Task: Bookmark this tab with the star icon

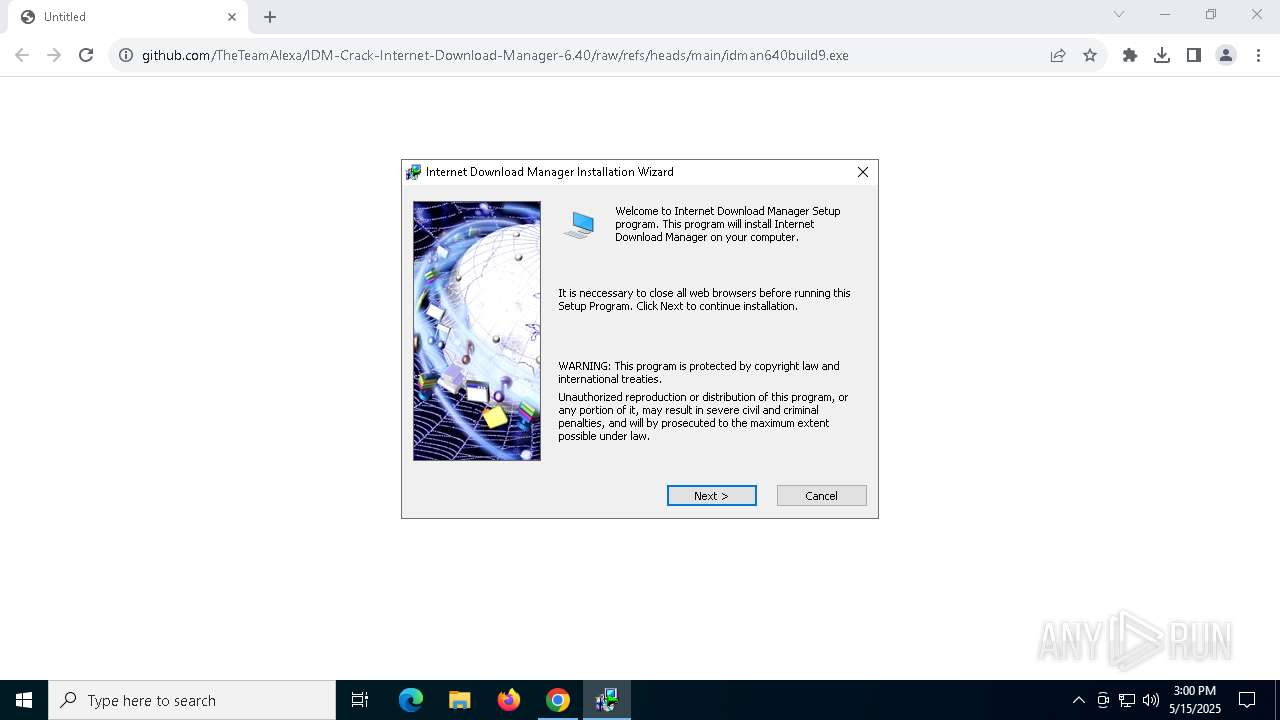Action: [x=1090, y=55]
